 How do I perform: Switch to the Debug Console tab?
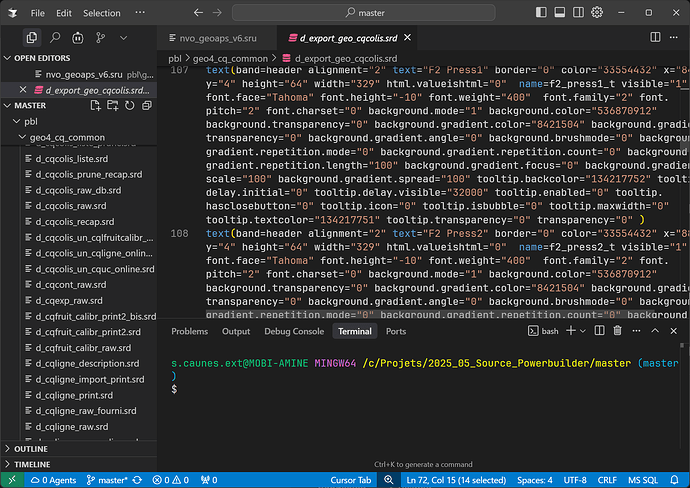coord(294,331)
